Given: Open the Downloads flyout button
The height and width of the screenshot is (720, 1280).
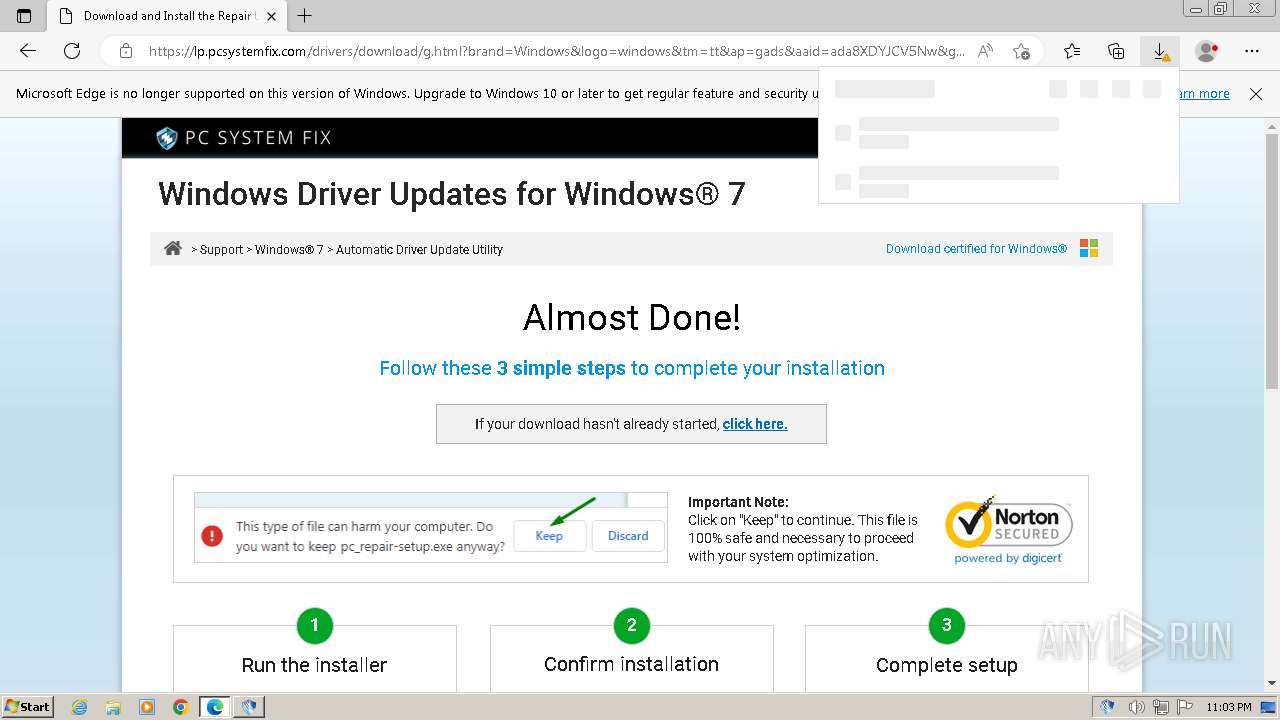Looking at the screenshot, I should [1160, 51].
